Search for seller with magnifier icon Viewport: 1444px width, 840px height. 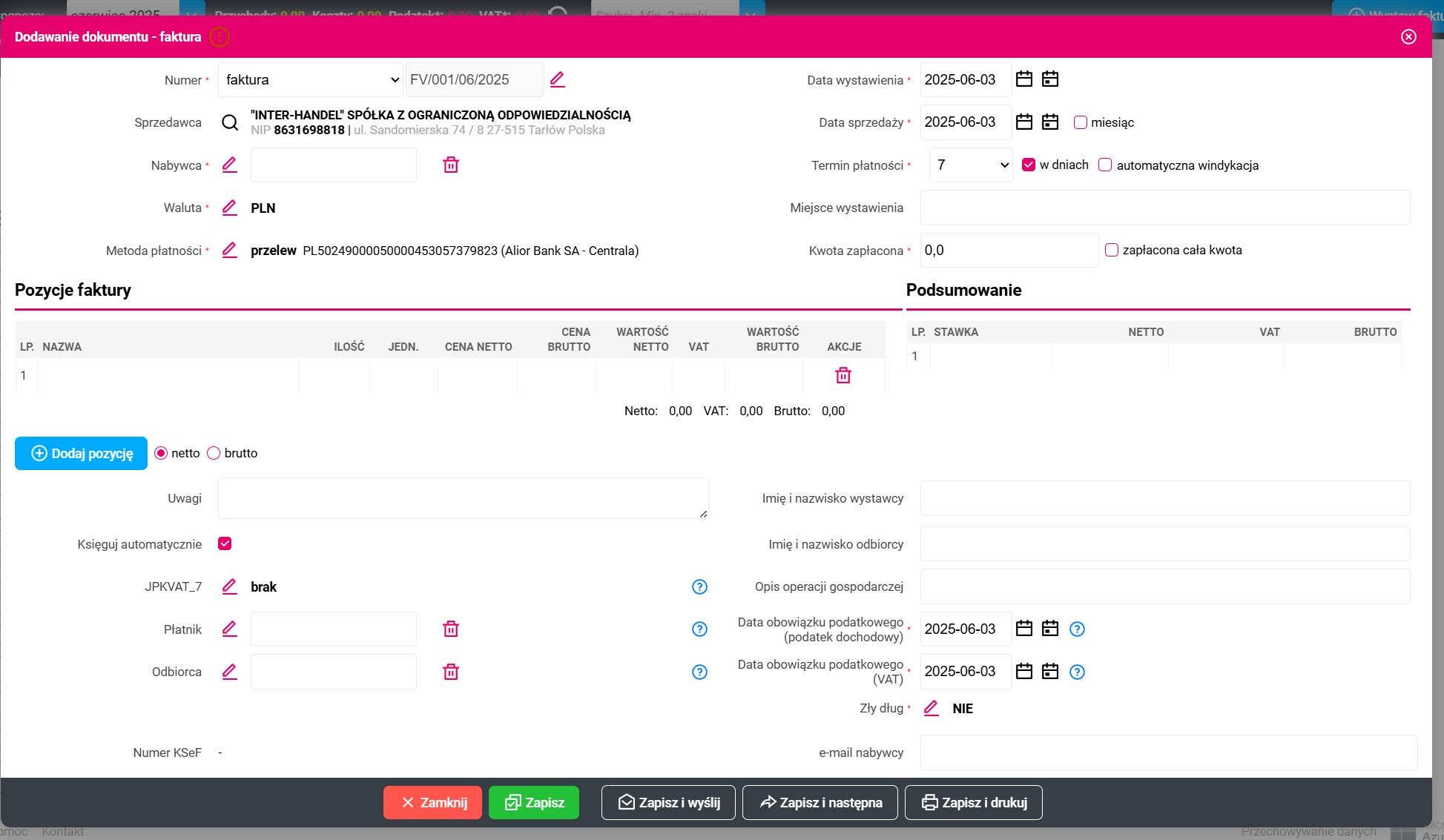click(x=230, y=122)
